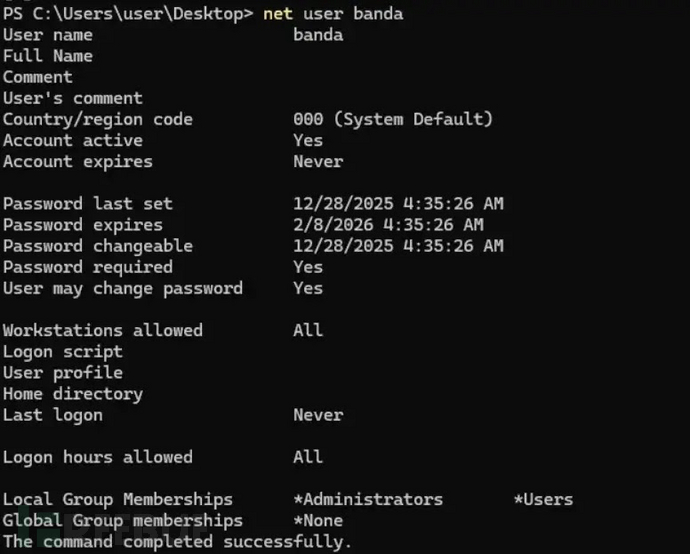Click 'Never' beside Last logon
690x554 pixels.
click(318, 415)
